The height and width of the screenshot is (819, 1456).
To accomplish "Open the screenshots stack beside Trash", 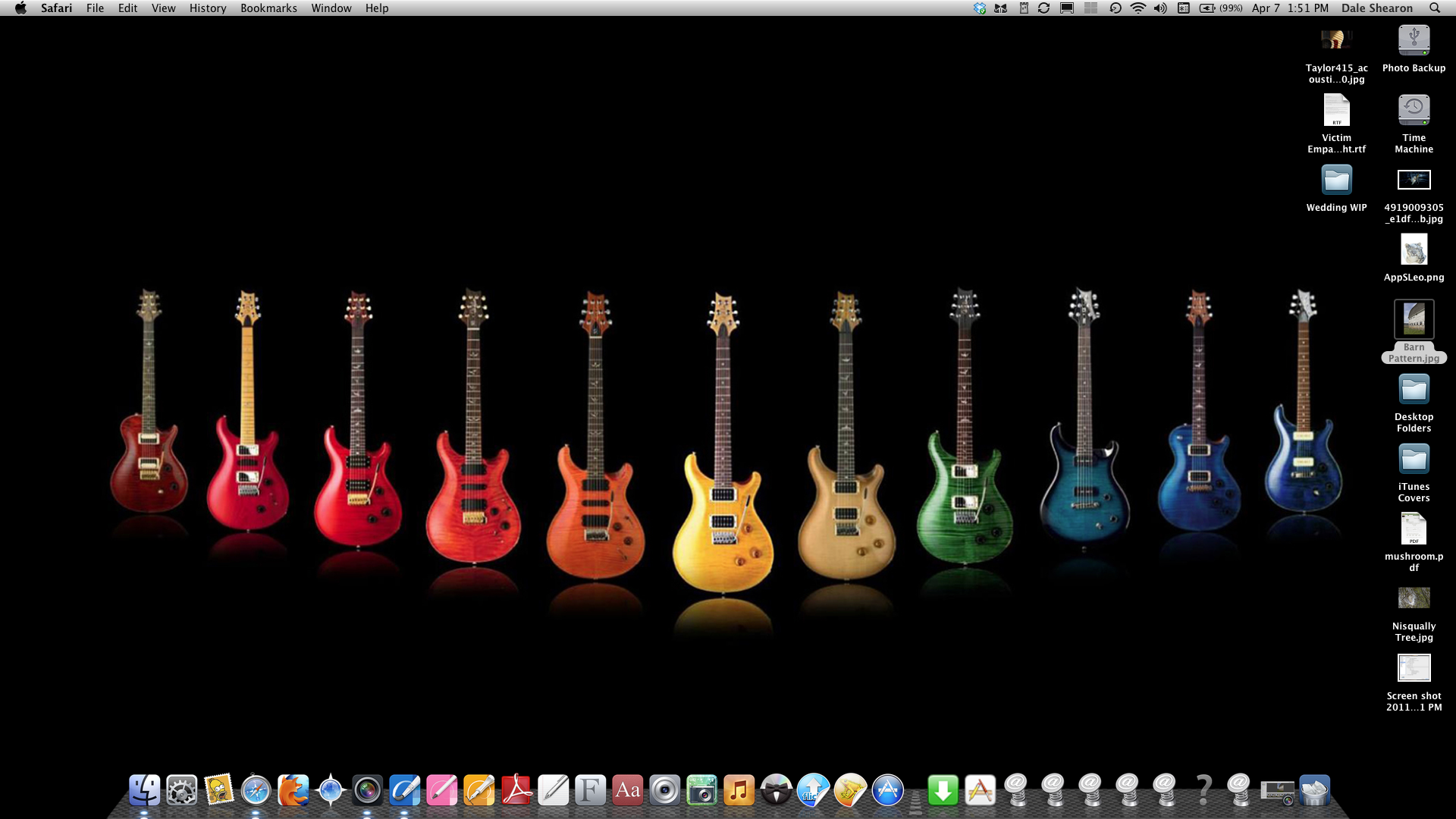I will 1277,792.
